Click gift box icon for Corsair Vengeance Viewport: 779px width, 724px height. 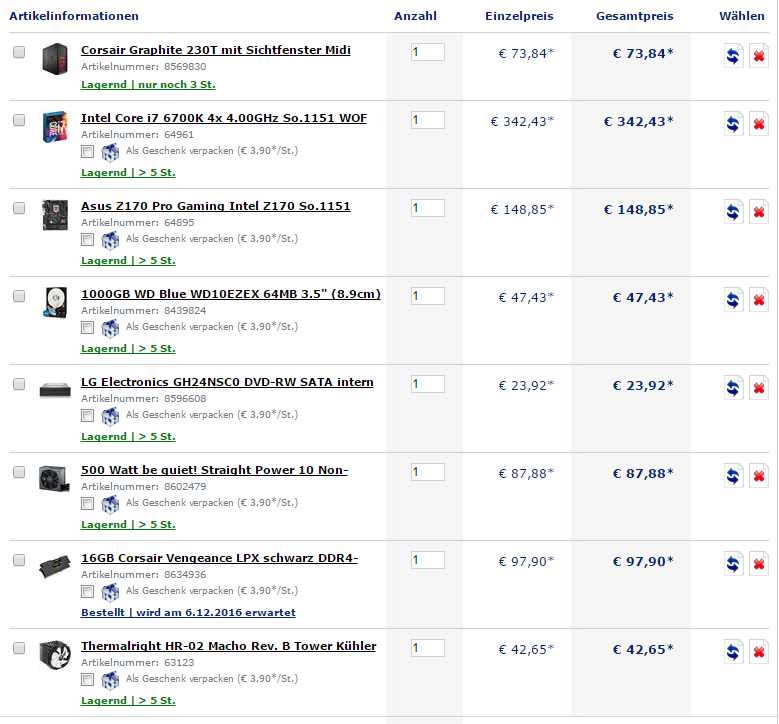(110, 592)
